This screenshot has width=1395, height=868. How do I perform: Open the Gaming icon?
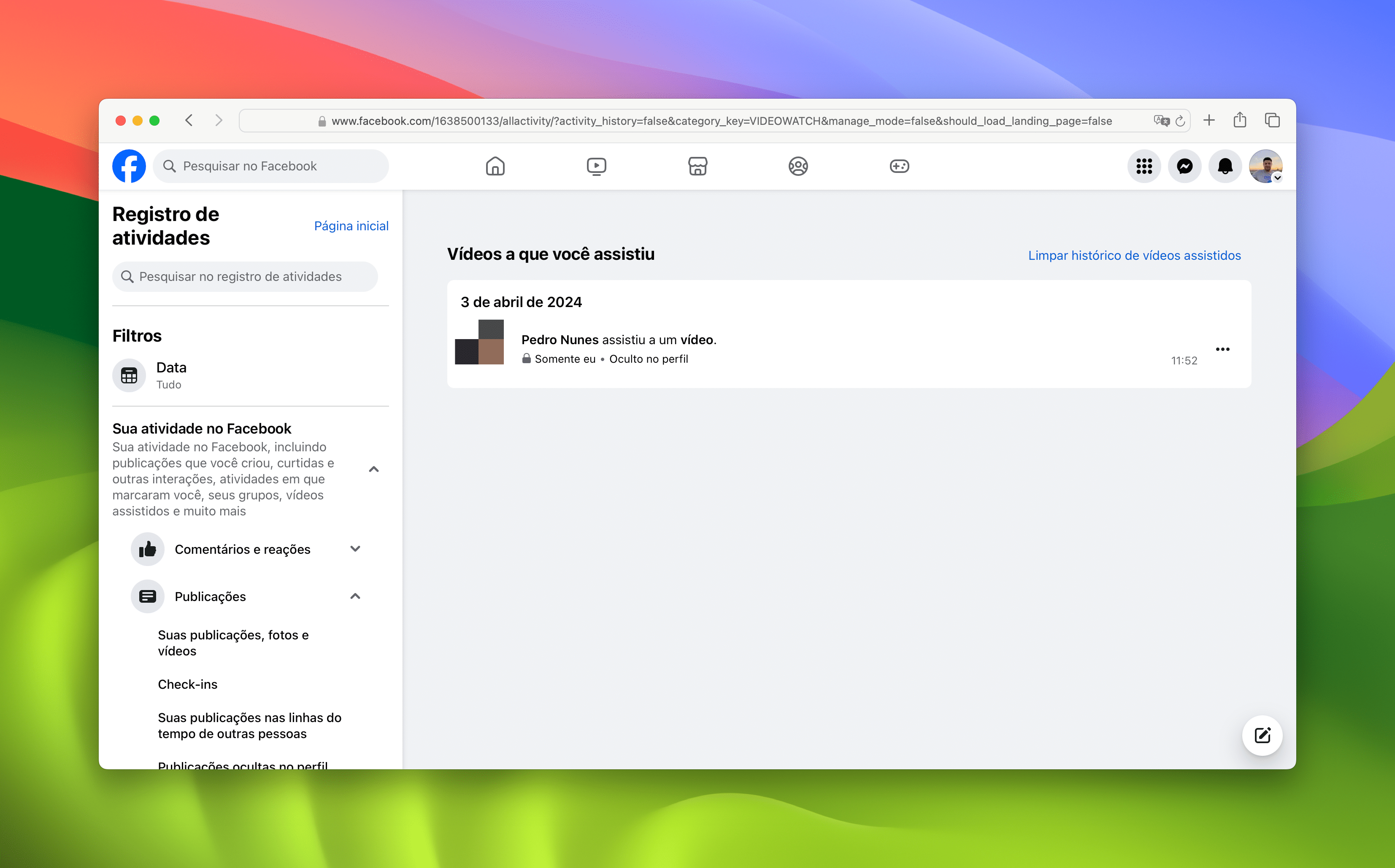(x=899, y=166)
